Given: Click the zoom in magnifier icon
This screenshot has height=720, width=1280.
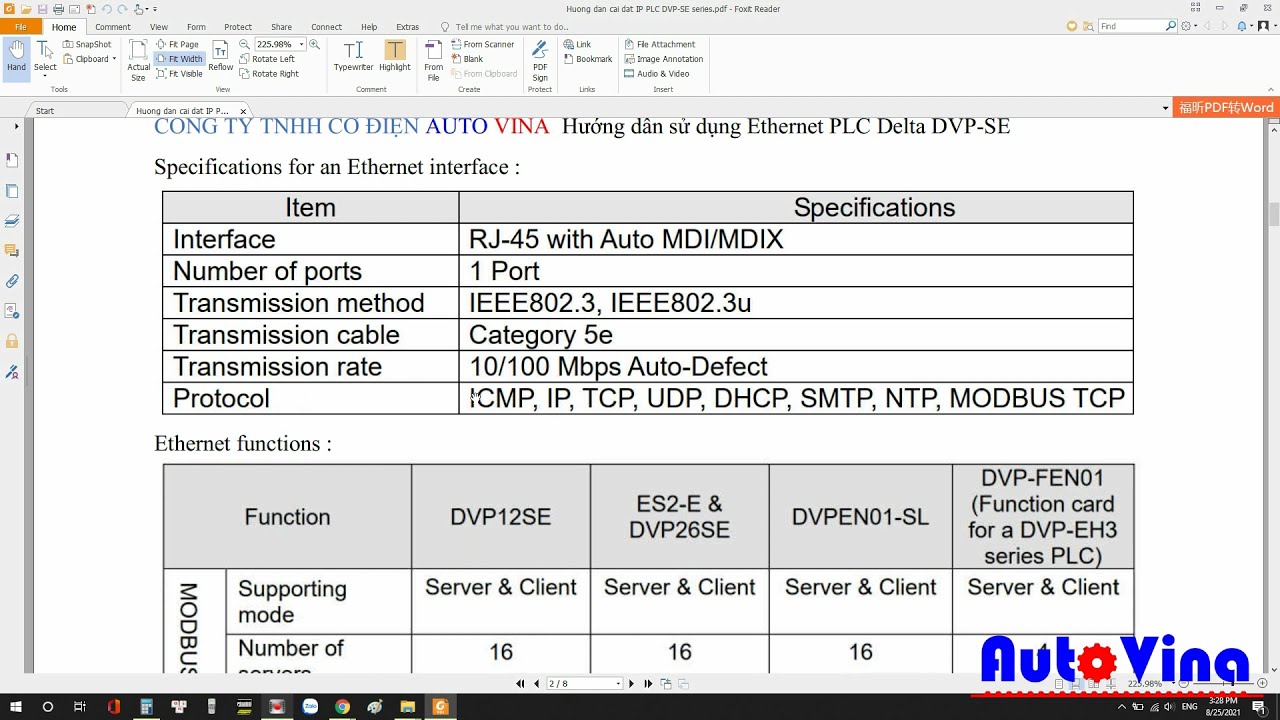Looking at the screenshot, I should click(x=314, y=44).
